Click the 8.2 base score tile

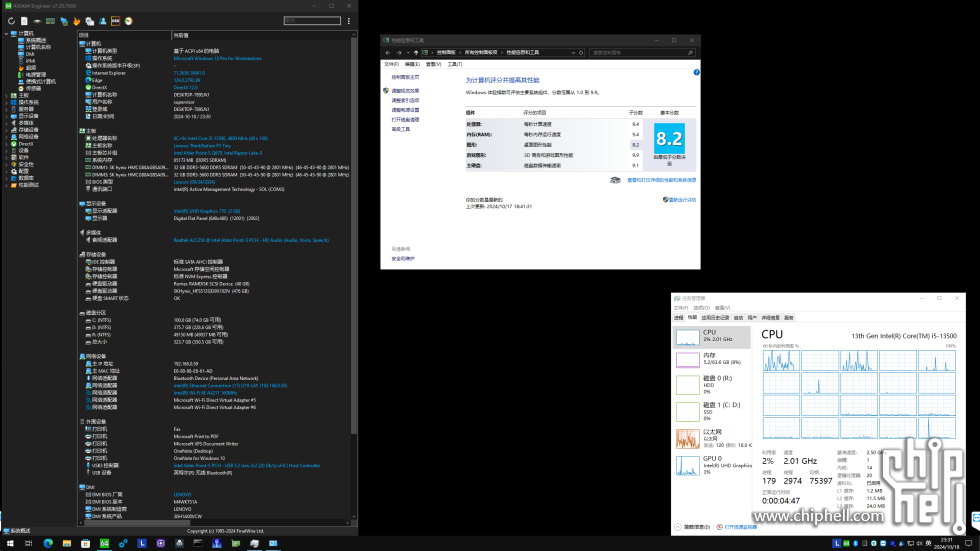tap(669, 138)
